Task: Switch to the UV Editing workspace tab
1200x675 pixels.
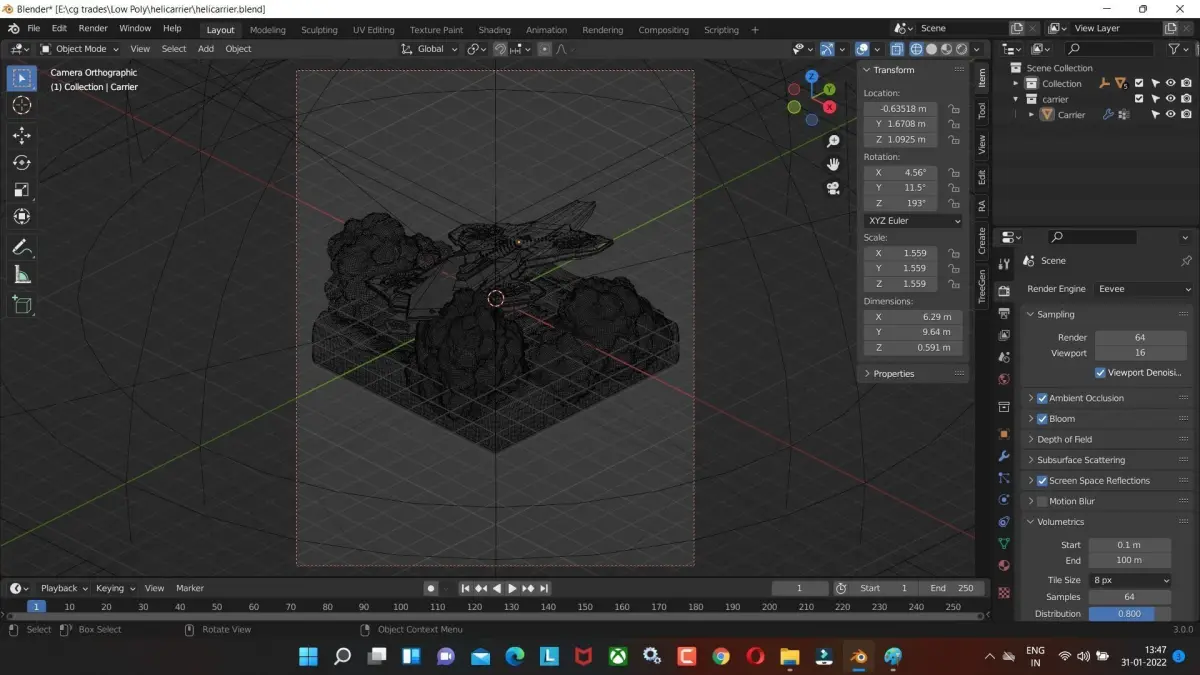Action: pyautogui.click(x=373, y=30)
